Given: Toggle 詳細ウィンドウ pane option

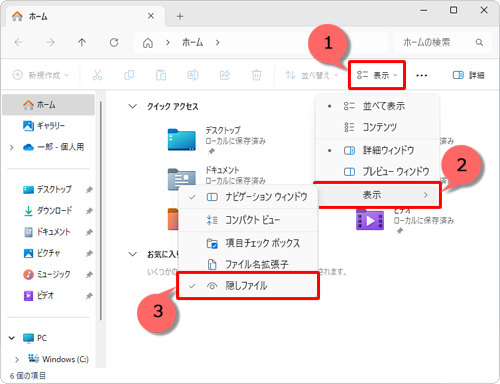Looking at the screenshot, I should [378, 150].
